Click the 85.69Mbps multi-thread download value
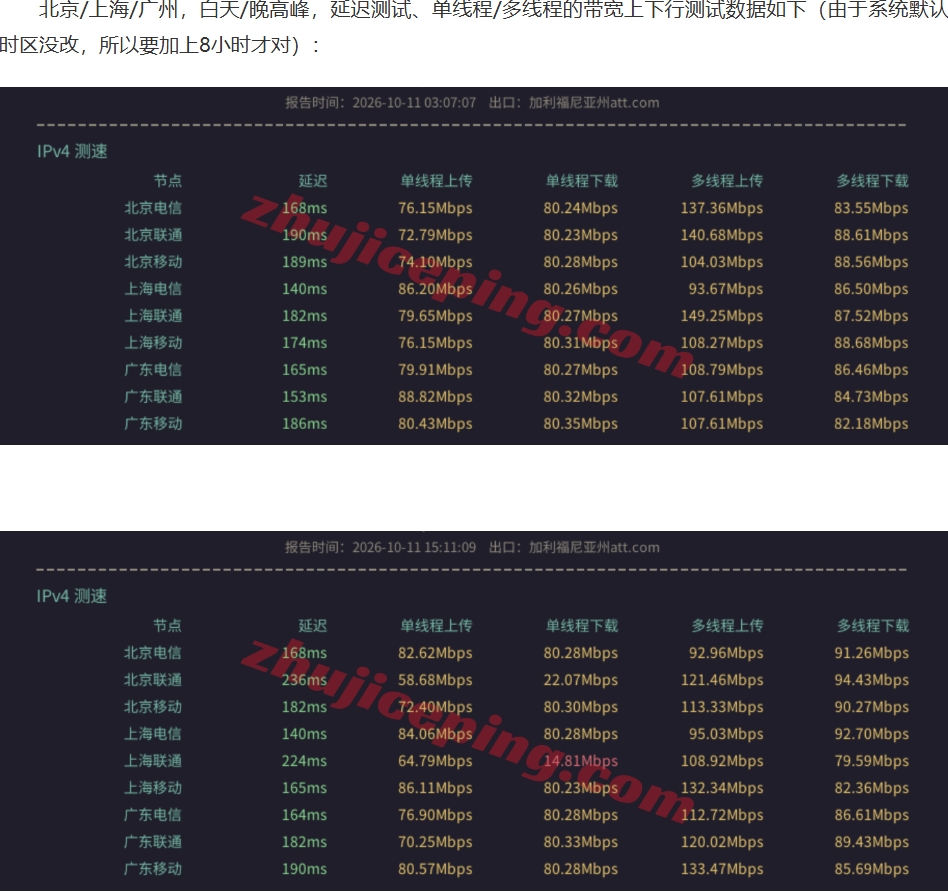Image resolution: width=948 pixels, height=893 pixels. [x=872, y=869]
